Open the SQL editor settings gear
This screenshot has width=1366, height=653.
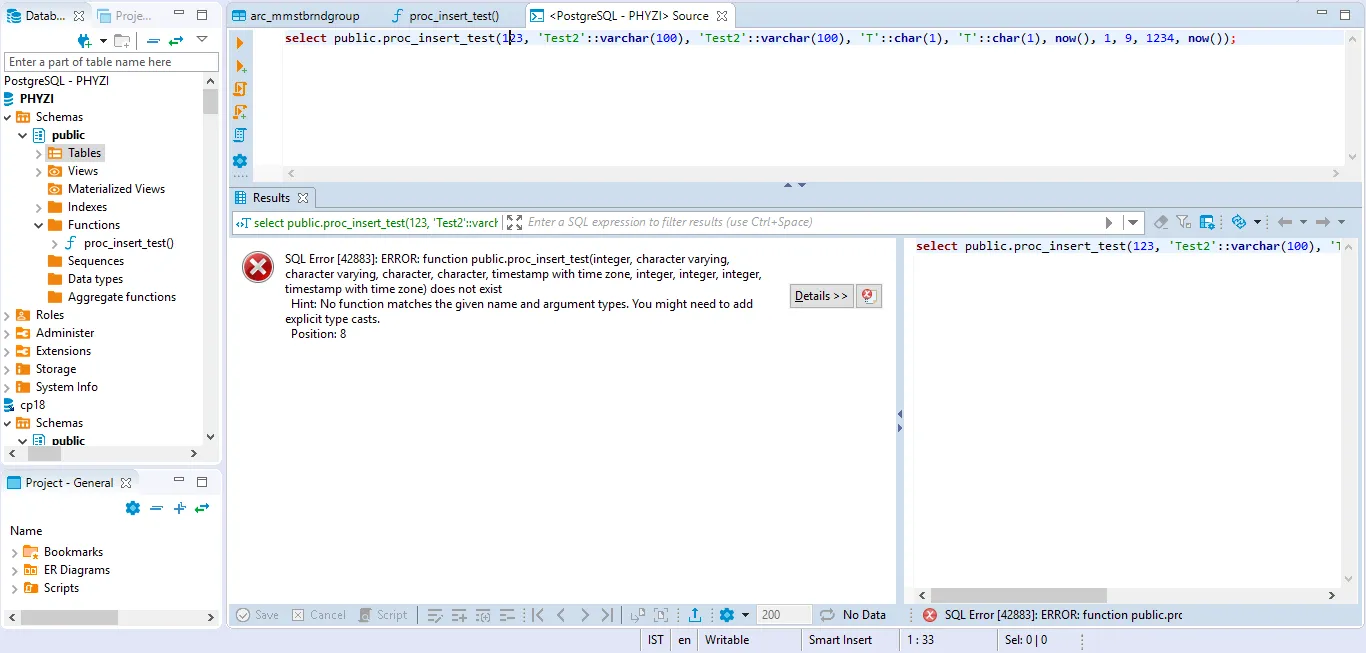[x=240, y=160]
